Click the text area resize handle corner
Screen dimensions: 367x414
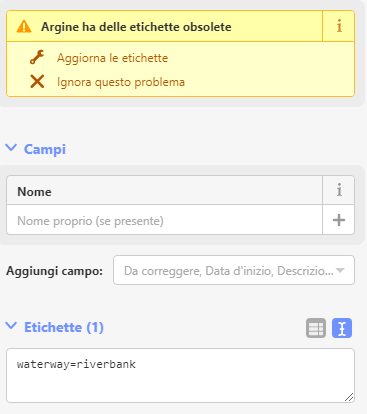click(349, 397)
